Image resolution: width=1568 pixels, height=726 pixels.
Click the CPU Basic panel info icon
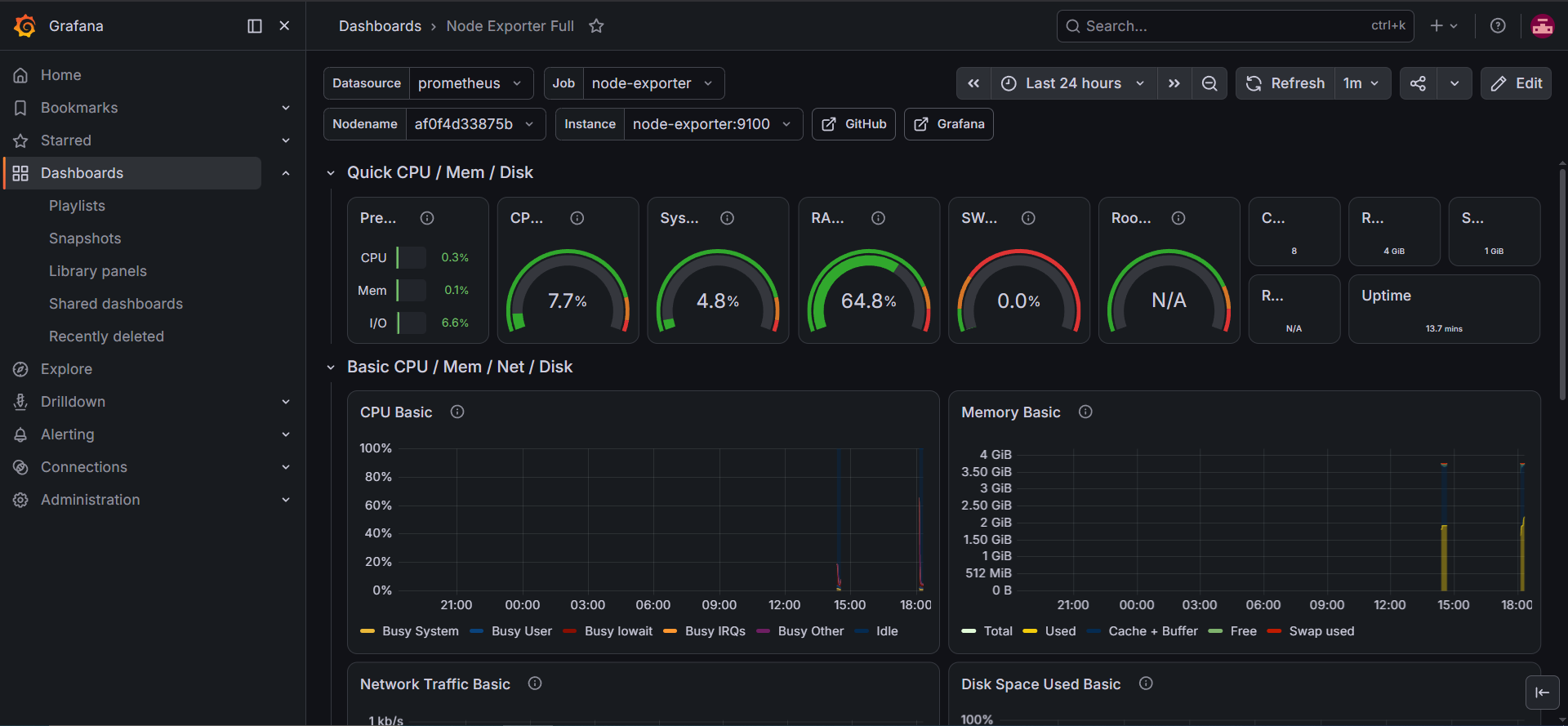[457, 412]
